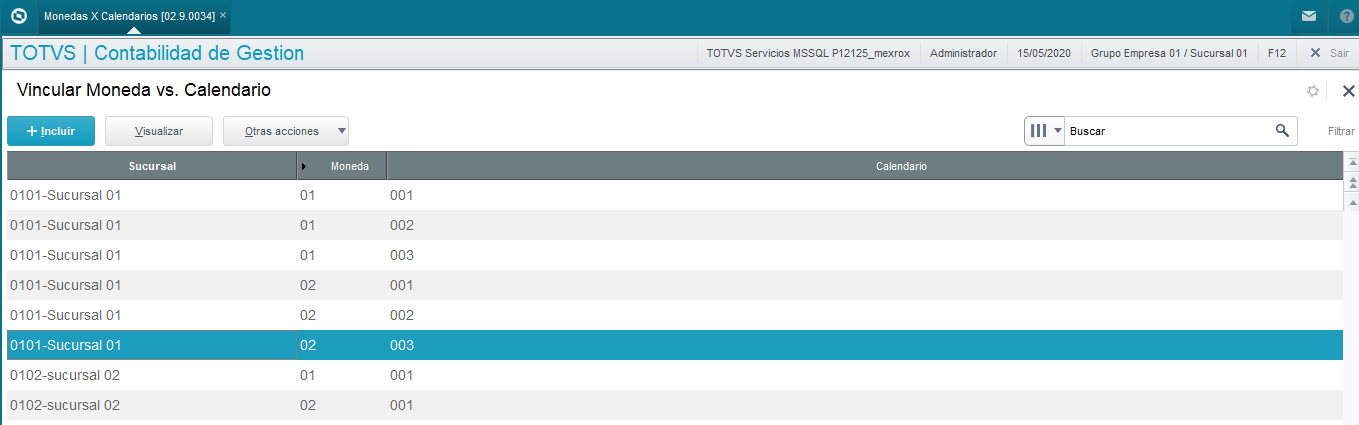The width and height of the screenshot is (1359, 425).
Task: Click the Incluir button
Action: (x=51, y=131)
